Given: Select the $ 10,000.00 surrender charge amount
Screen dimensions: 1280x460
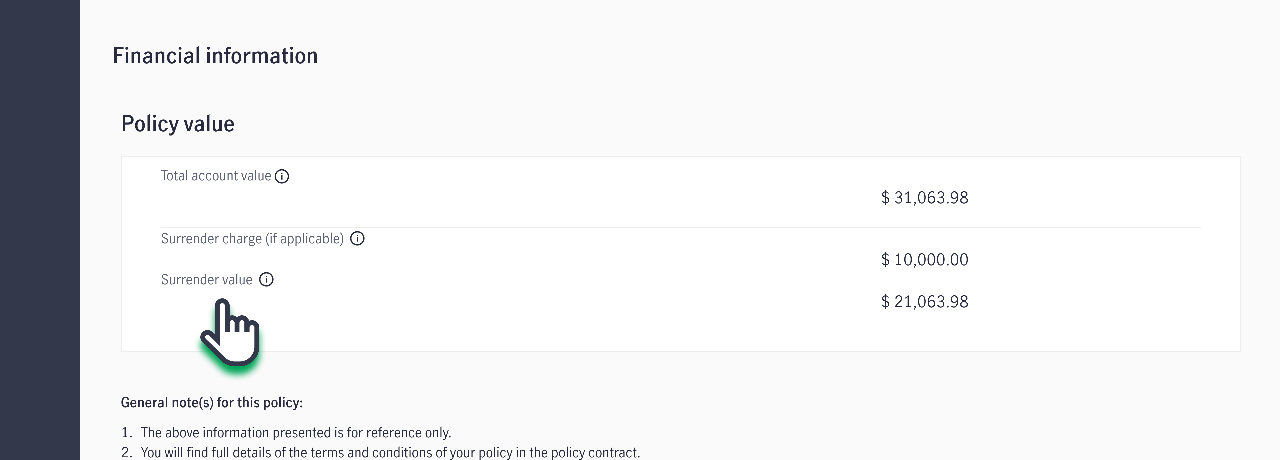Looking at the screenshot, I should (924, 260).
